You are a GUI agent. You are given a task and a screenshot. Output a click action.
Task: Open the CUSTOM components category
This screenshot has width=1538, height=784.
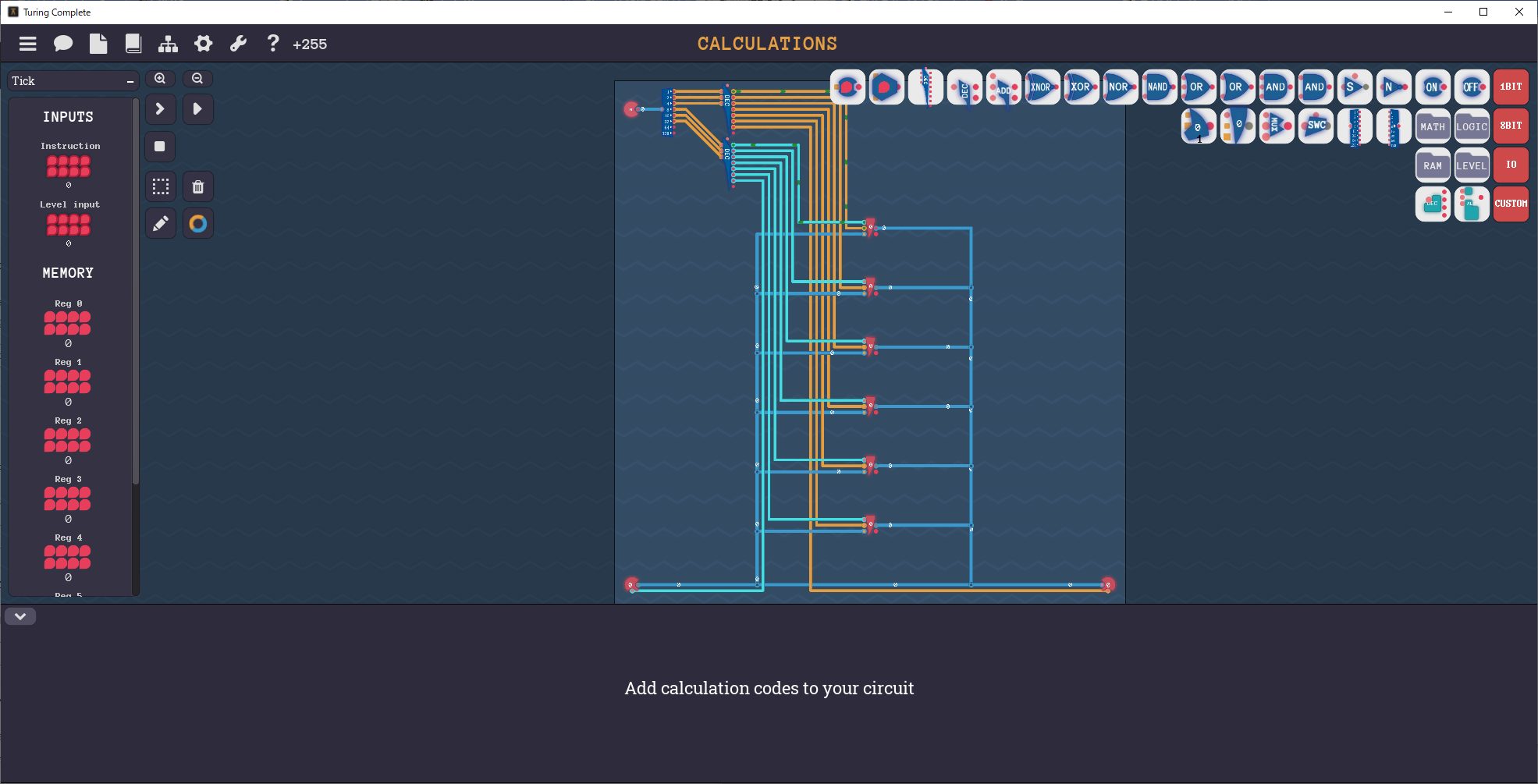click(1511, 204)
